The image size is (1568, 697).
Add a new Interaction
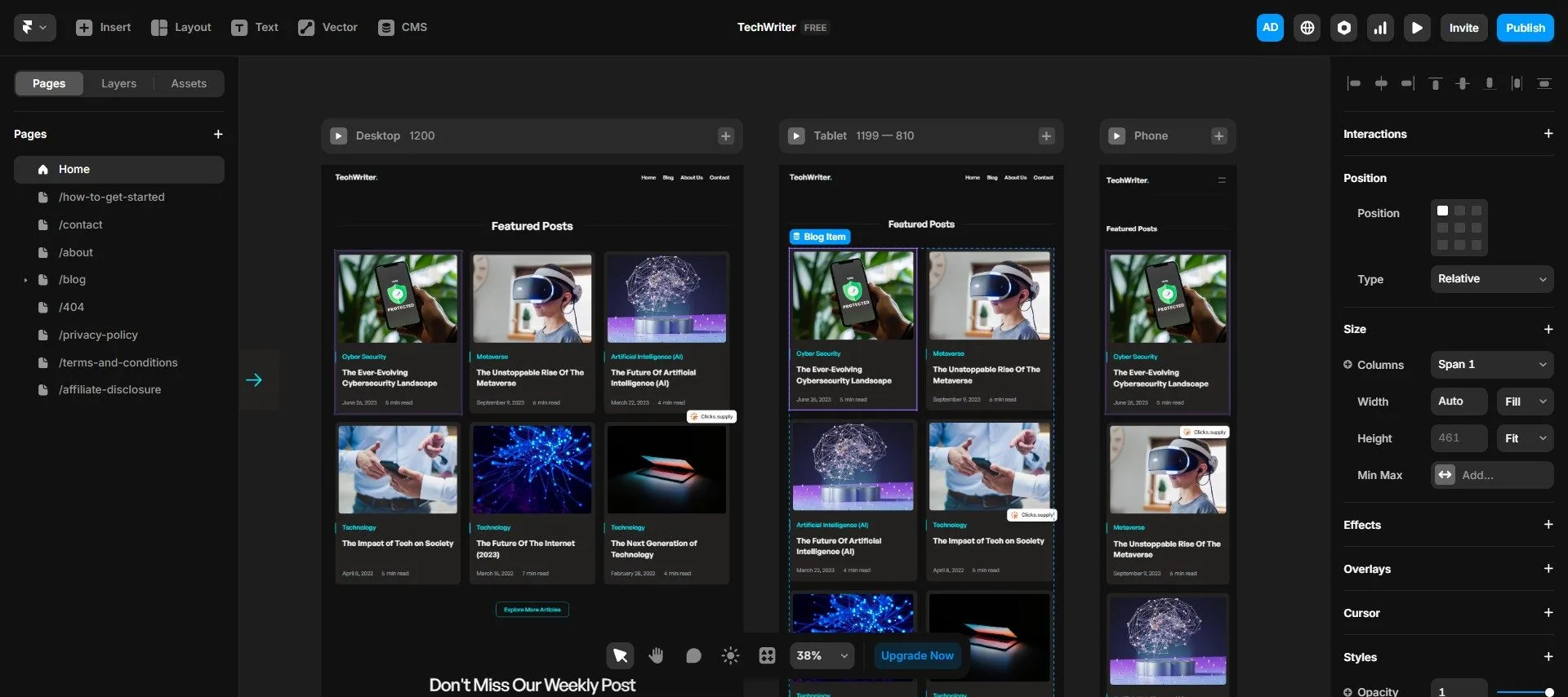(1548, 134)
